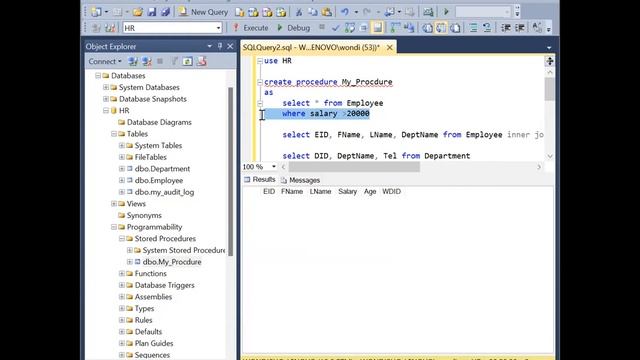
Task: Click the Decrease Indent icon
Action: click(506, 28)
